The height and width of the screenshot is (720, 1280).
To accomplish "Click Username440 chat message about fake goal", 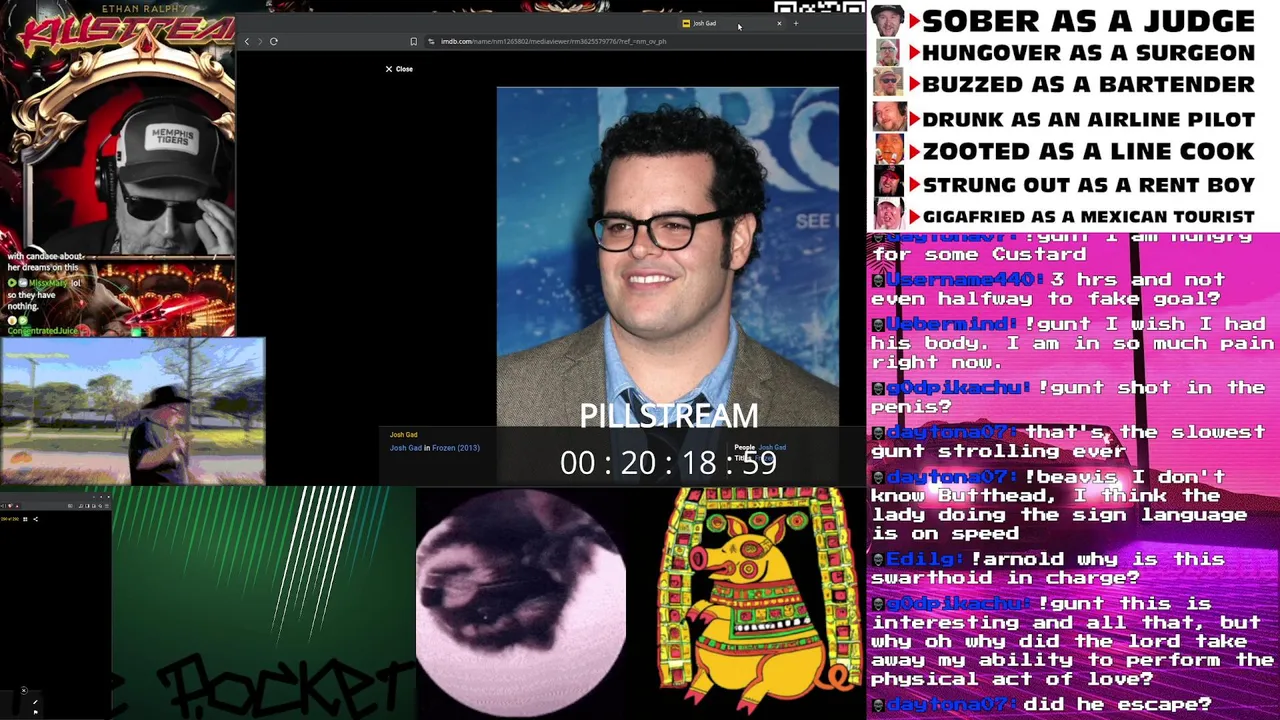I will [x=1050, y=289].
